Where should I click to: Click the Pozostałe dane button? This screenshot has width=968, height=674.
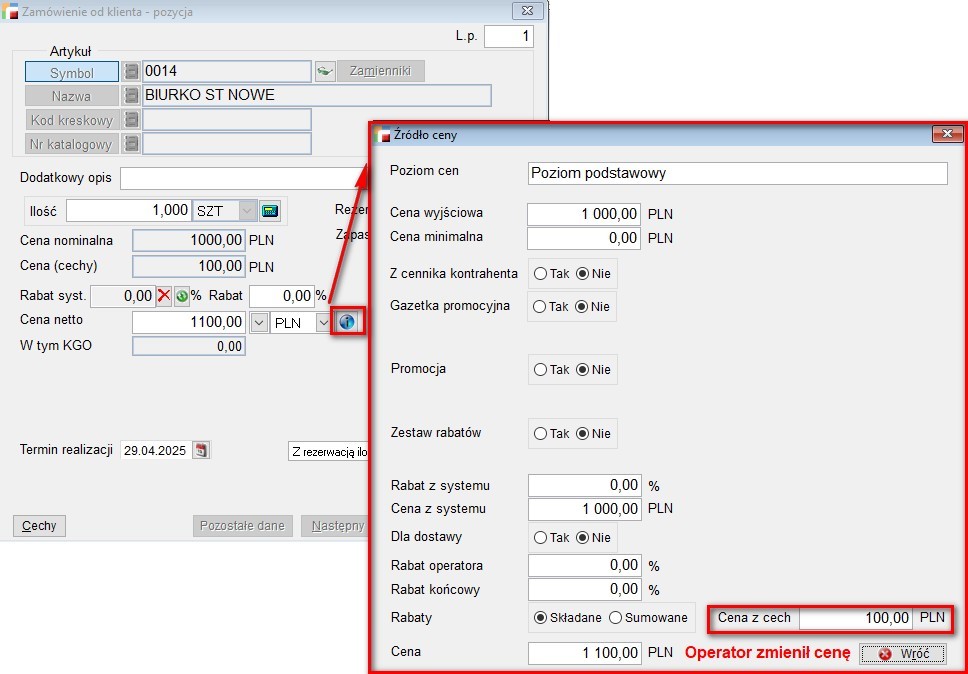[243, 526]
